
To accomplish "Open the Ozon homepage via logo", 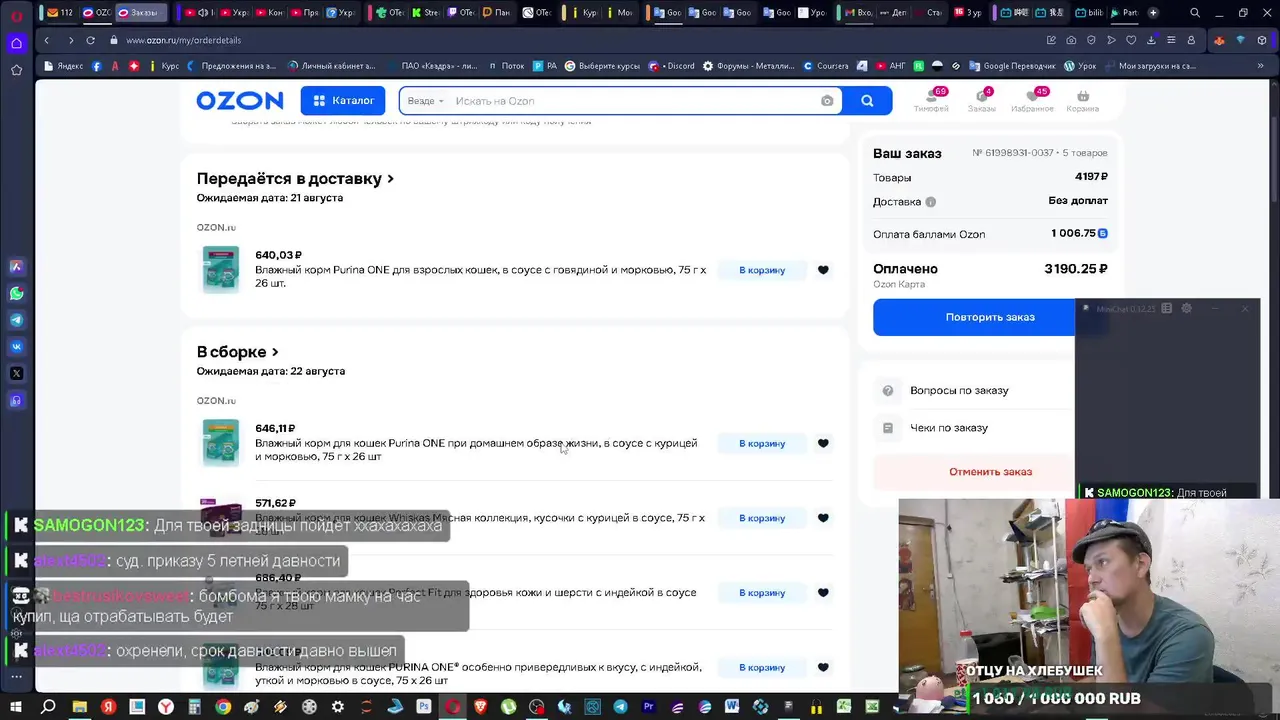I will [x=240, y=101].
